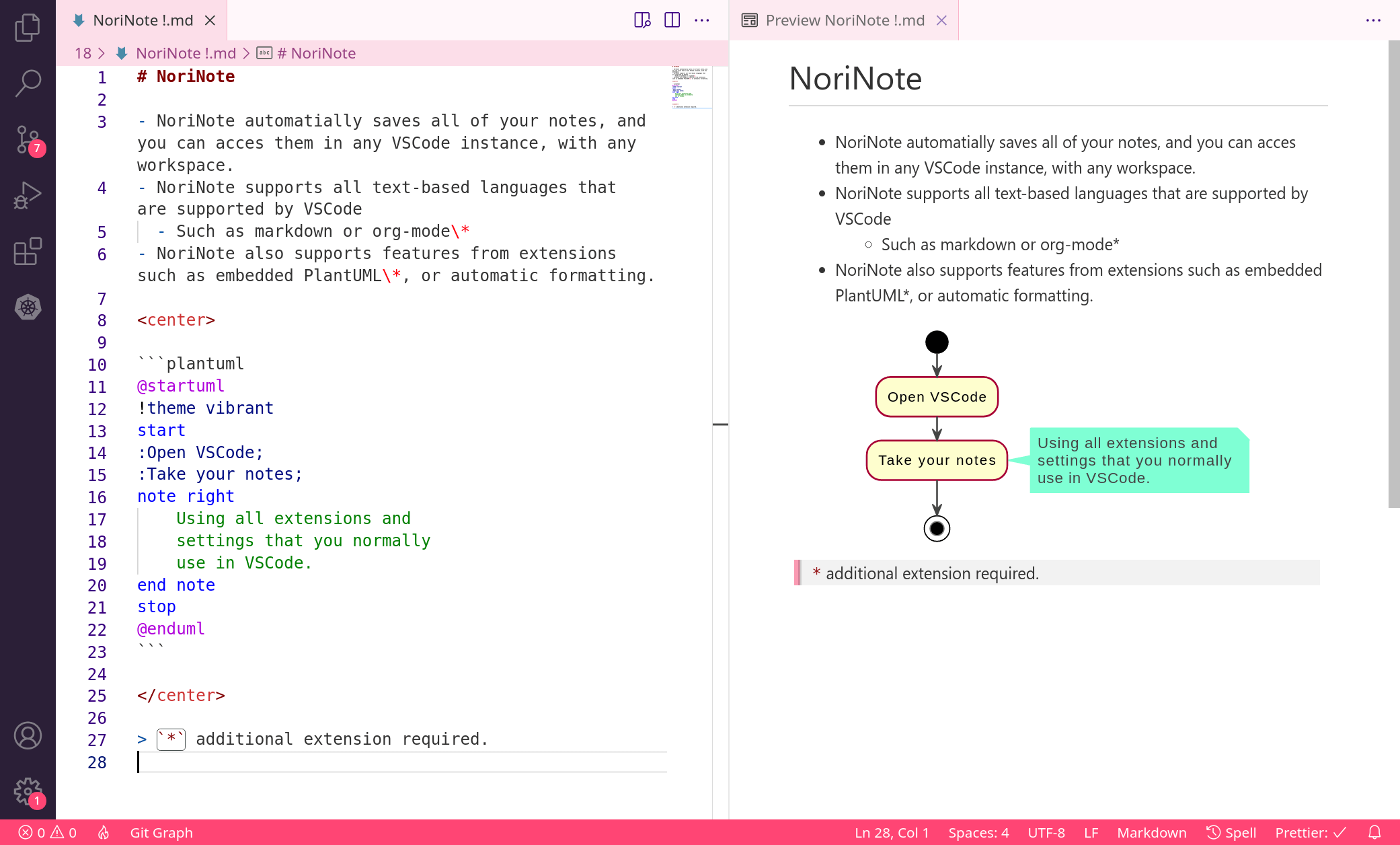The height and width of the screenshot is (845, 1400).
Task: Click line number 13 in gutter
Action: [x=98, y=431]
